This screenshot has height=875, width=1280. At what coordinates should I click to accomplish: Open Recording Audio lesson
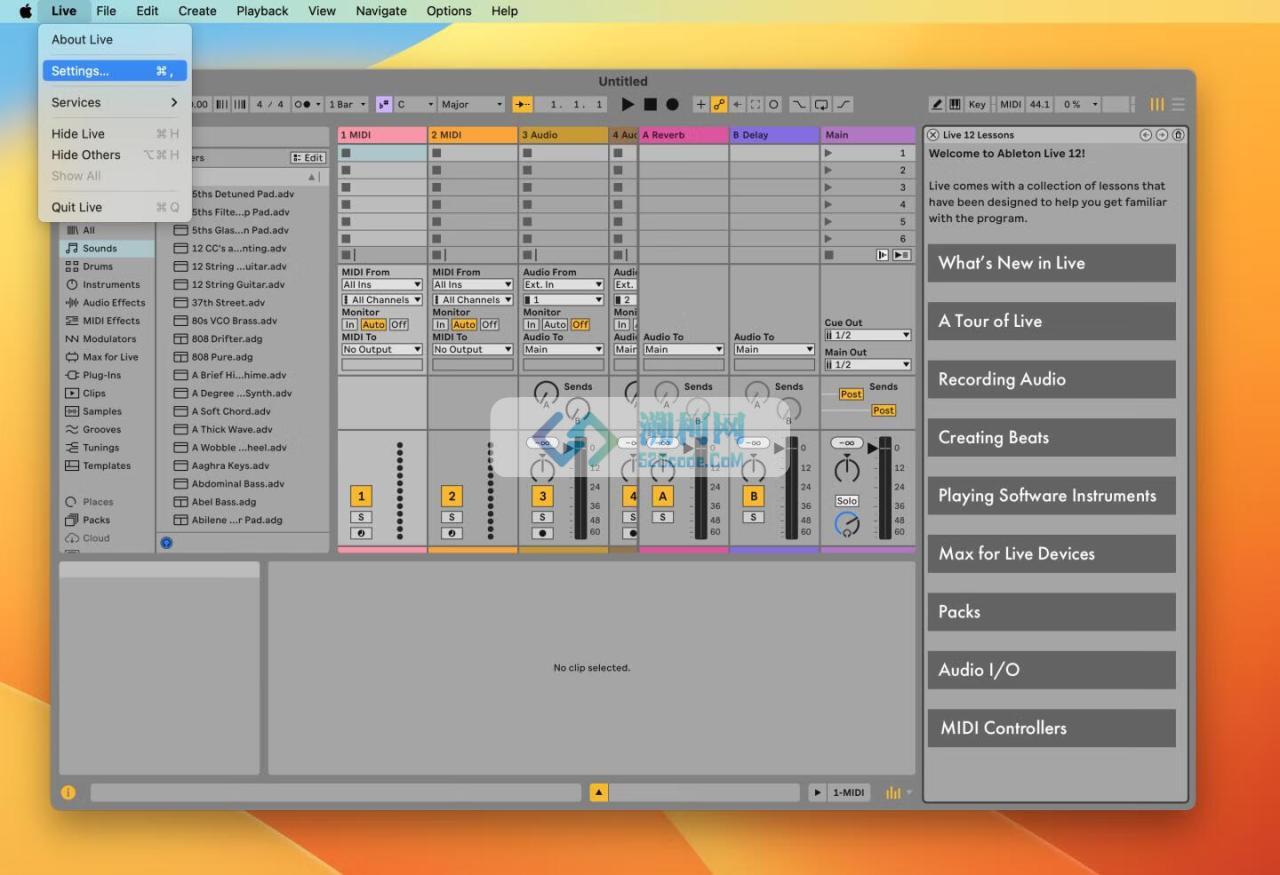pyautogui.click(x=1051, y=379)
